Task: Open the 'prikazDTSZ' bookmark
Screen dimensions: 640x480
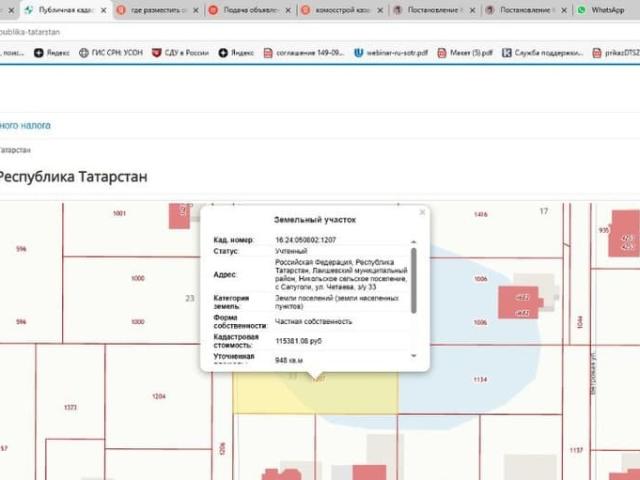Action: [610, 52]
